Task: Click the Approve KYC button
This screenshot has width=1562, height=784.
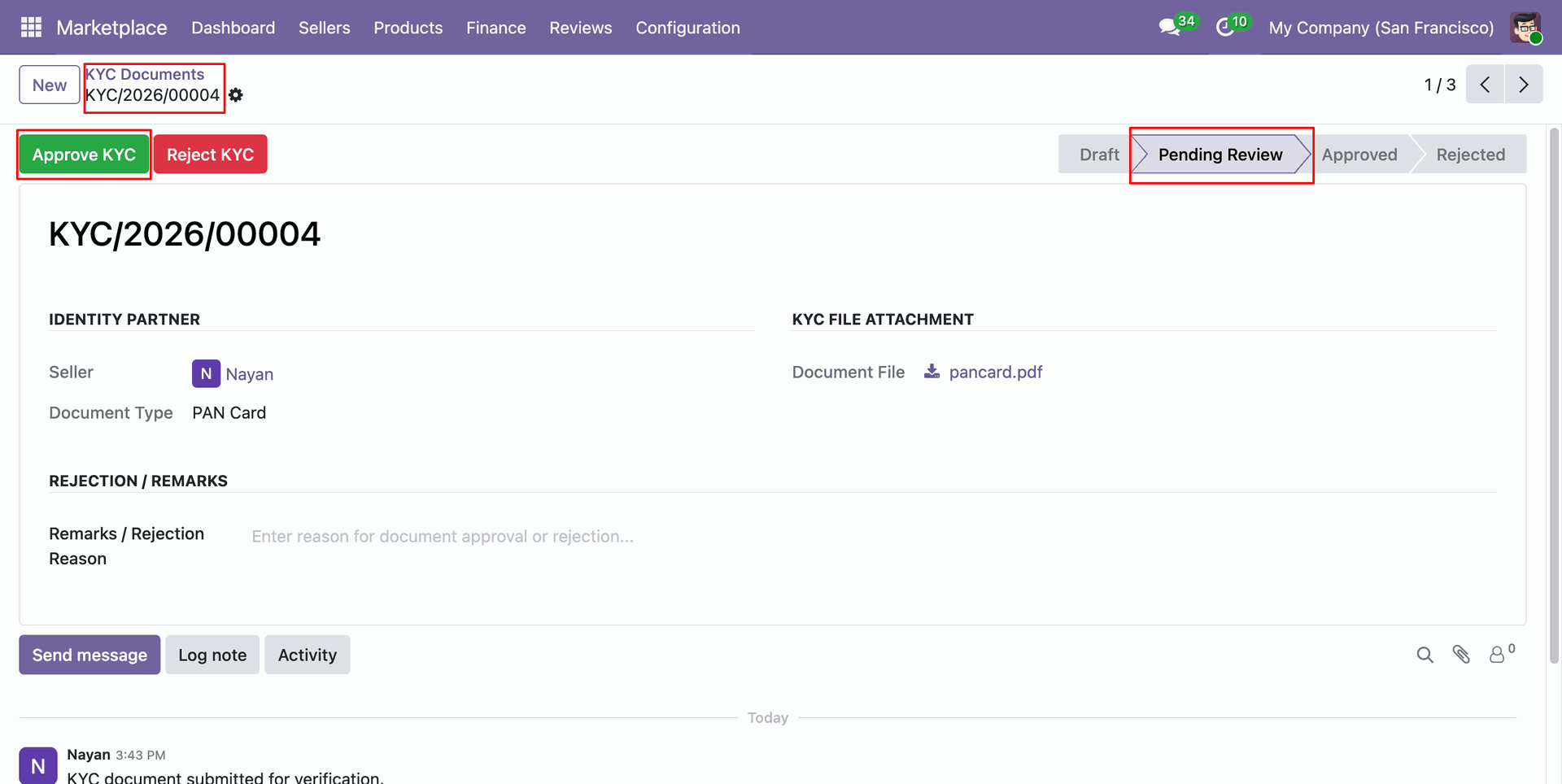Action: (x=84, y=155)
